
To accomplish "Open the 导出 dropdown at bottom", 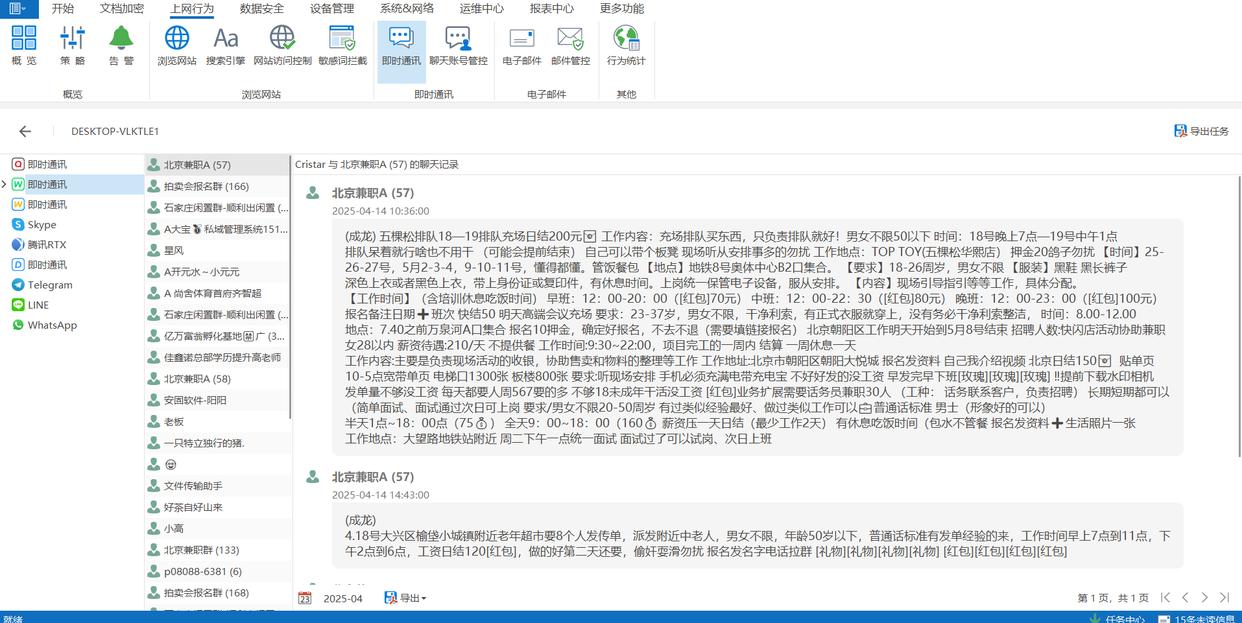I will tap(412, 598).
